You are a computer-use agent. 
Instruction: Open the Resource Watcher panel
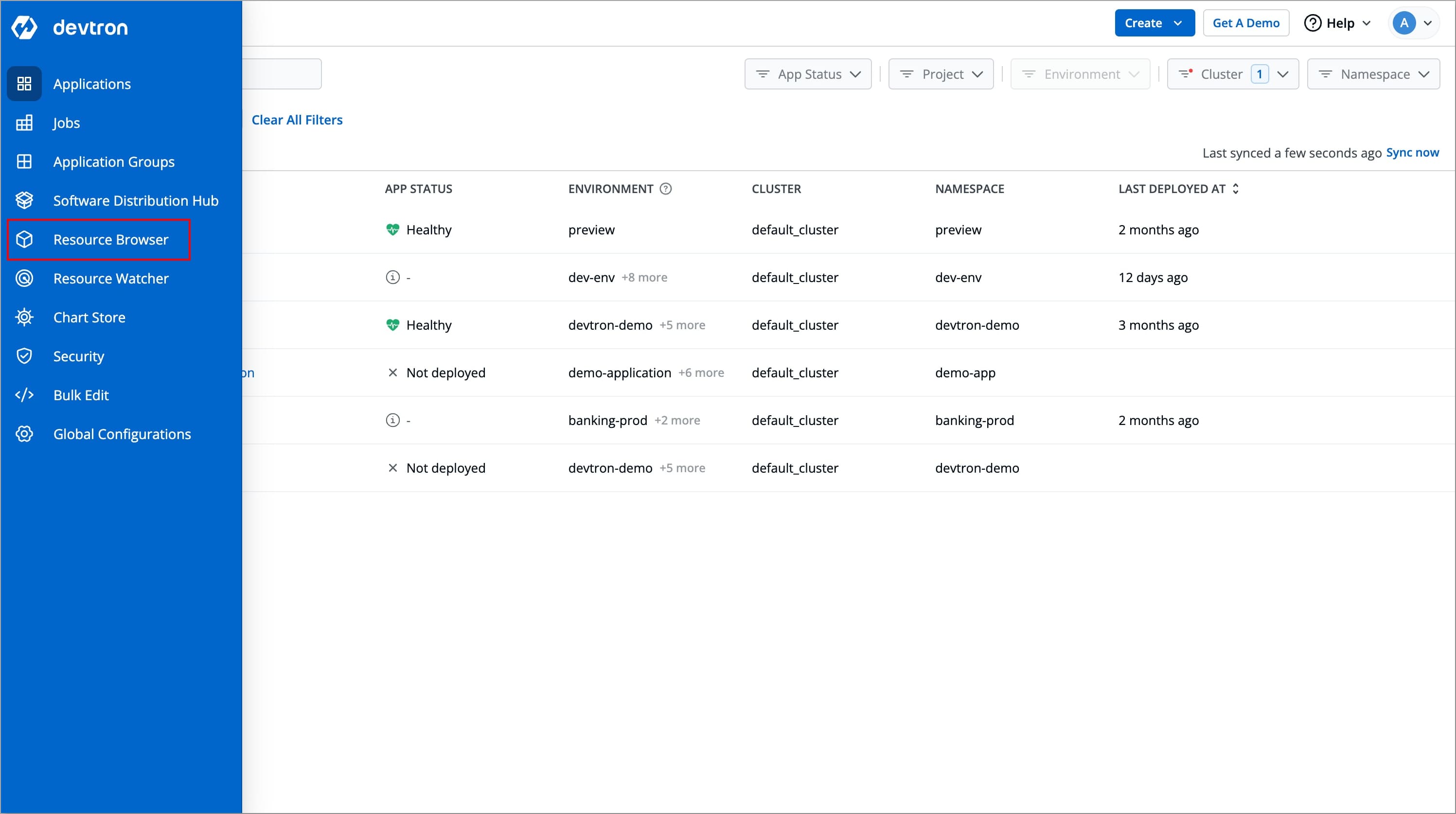(x=111, y=278)
